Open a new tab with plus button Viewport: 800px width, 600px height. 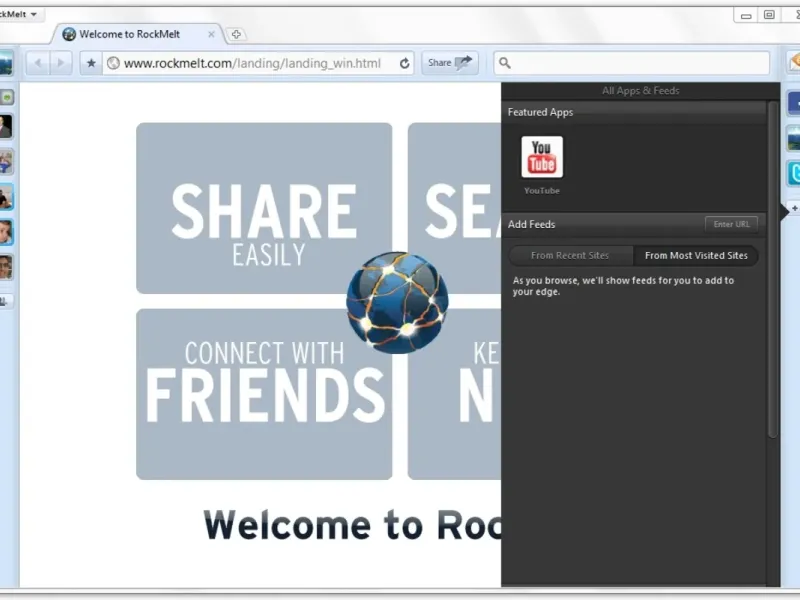pyautogui.click(x=236, y=34)
